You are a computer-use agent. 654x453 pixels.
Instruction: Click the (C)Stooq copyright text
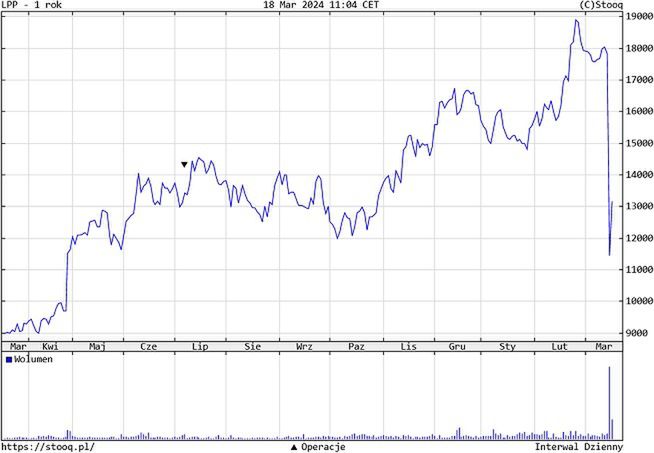[x=601, y=5]
